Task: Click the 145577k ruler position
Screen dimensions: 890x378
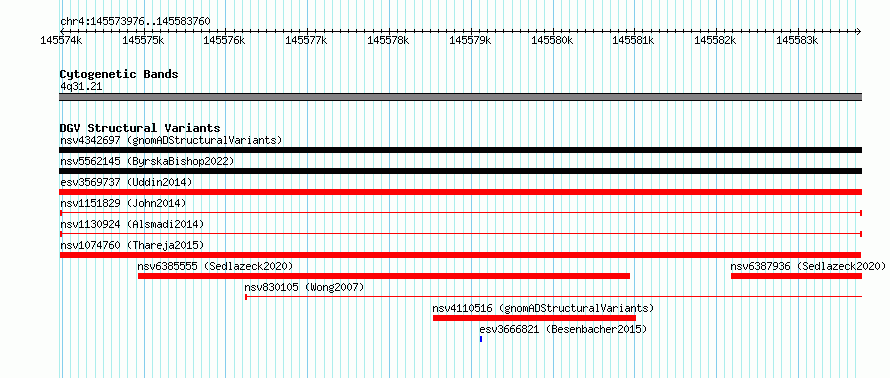Action: tap(307, 40)
